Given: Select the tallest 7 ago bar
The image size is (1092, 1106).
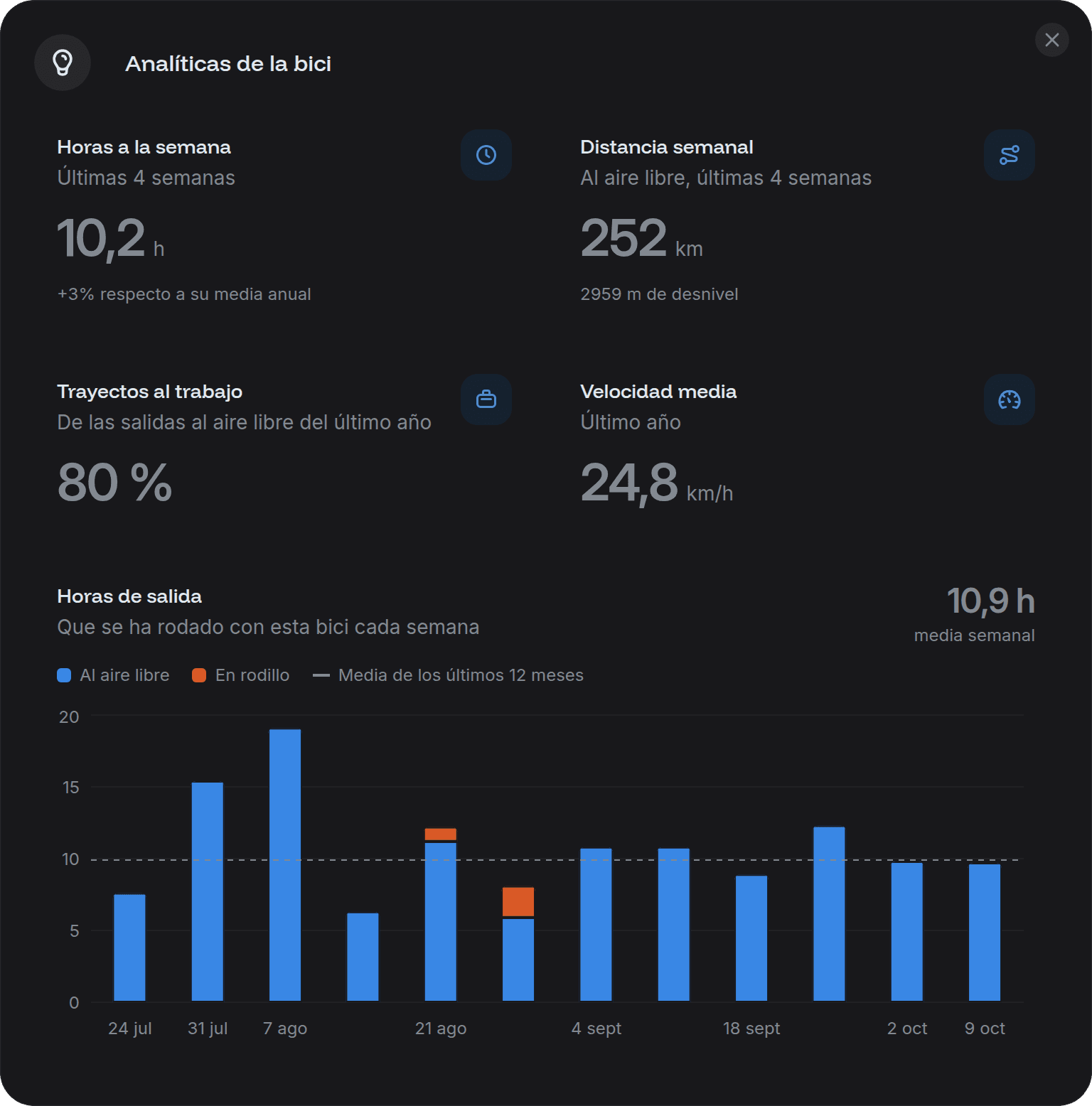Looking at the screenshot, I should pyautogui.click(x=285, y=865).
